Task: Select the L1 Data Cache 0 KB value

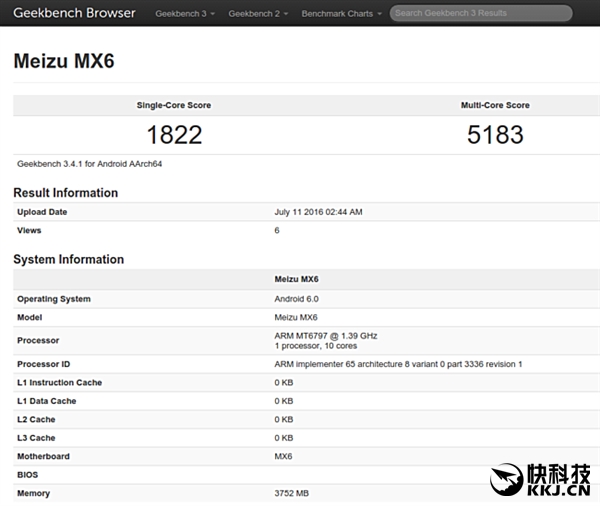Action: (x=284, y=401)
